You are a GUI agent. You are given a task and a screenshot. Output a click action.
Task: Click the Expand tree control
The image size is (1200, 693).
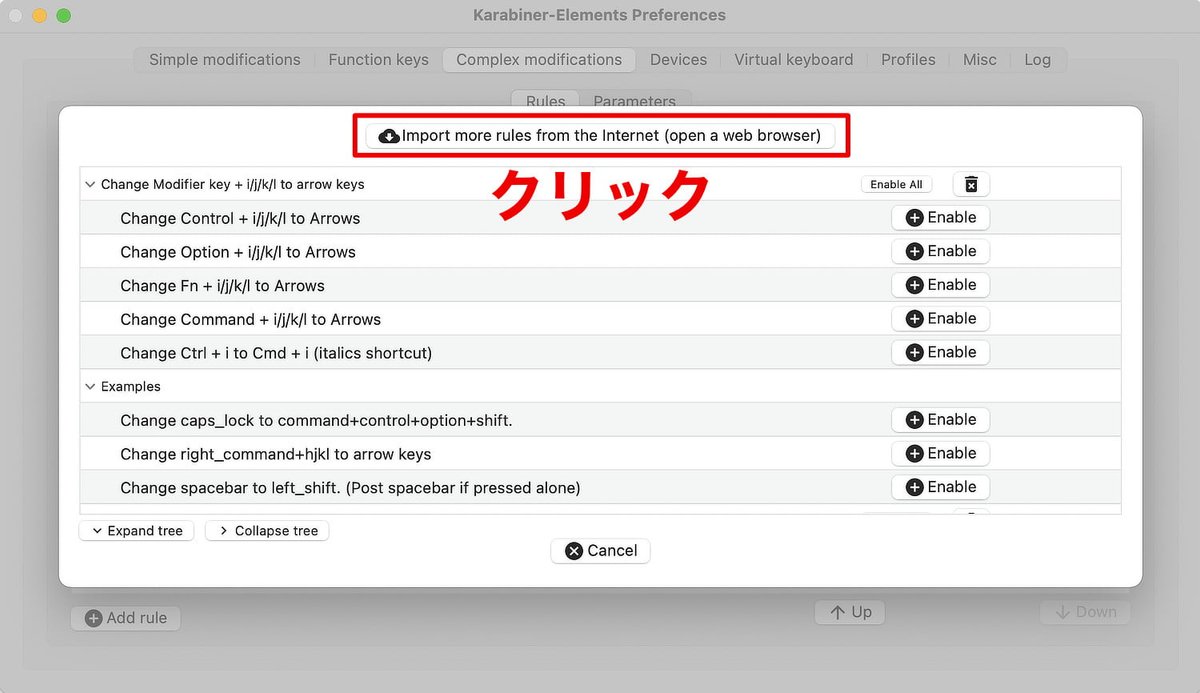[136, 530]
